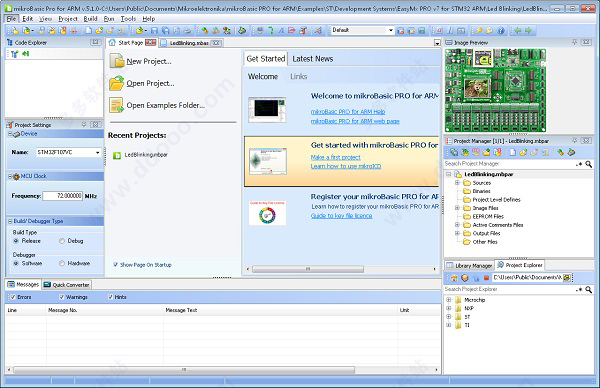
Task: Open the Tools menu
Action: click(128, 18)
